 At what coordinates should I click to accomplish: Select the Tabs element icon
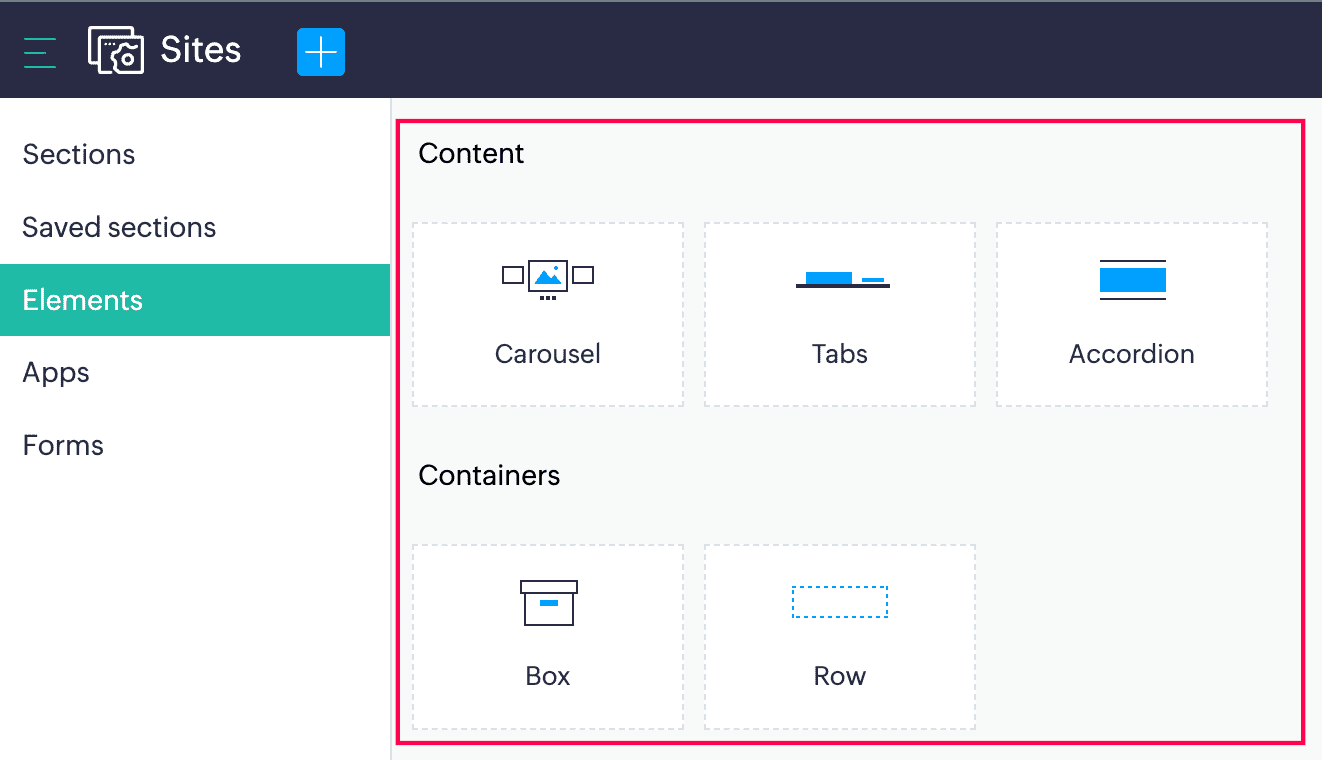pos(842,279)
